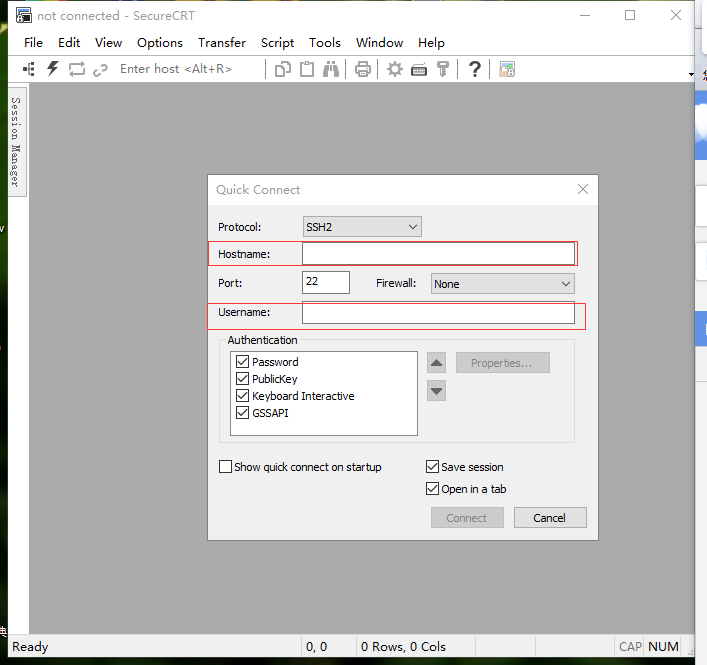The width and height of the screenshot is (707, 665).
Task: Open the Connect session manager toolbar icon
Action: coord(29,69)
